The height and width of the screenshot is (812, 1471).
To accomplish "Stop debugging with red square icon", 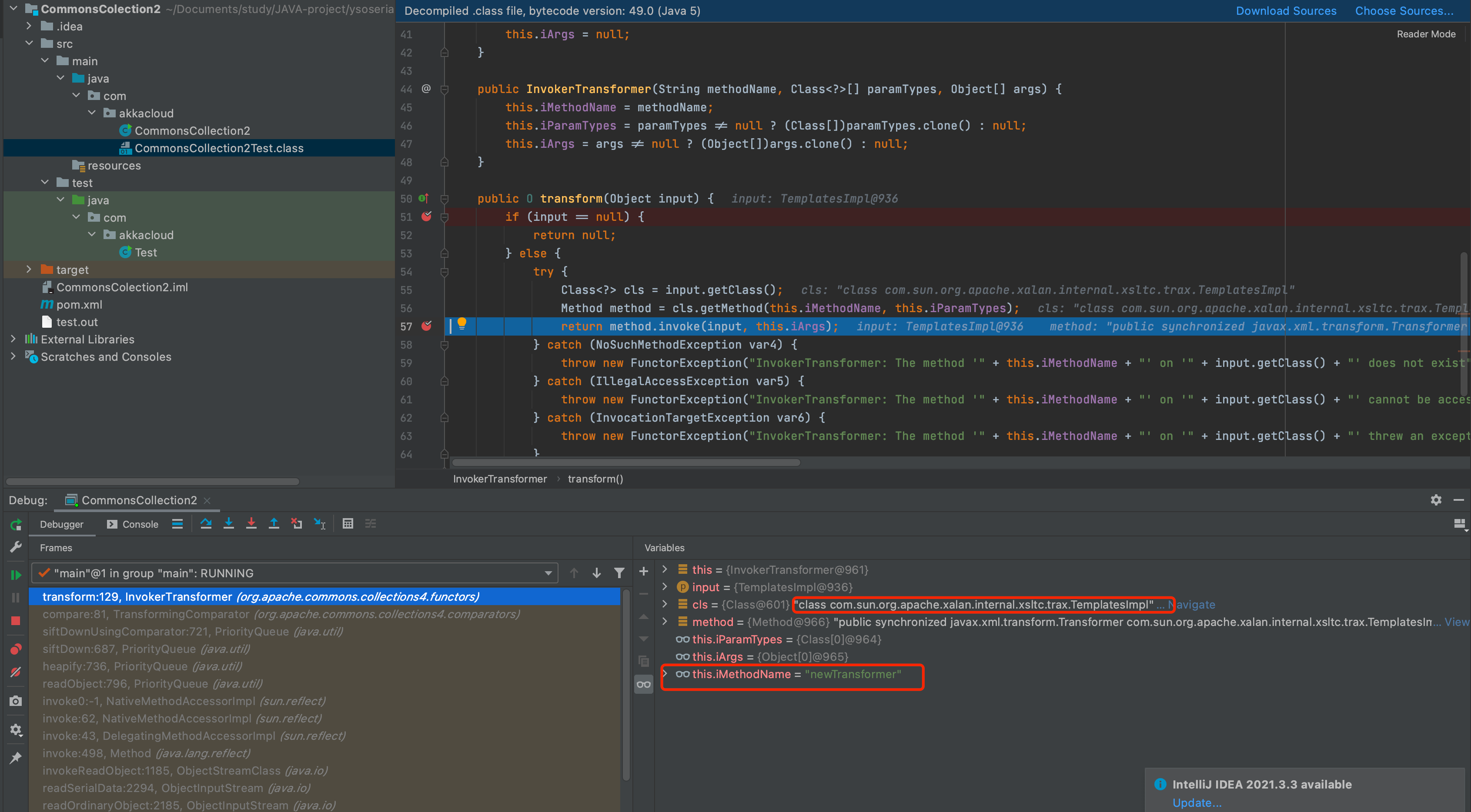I will pos(16,620).
